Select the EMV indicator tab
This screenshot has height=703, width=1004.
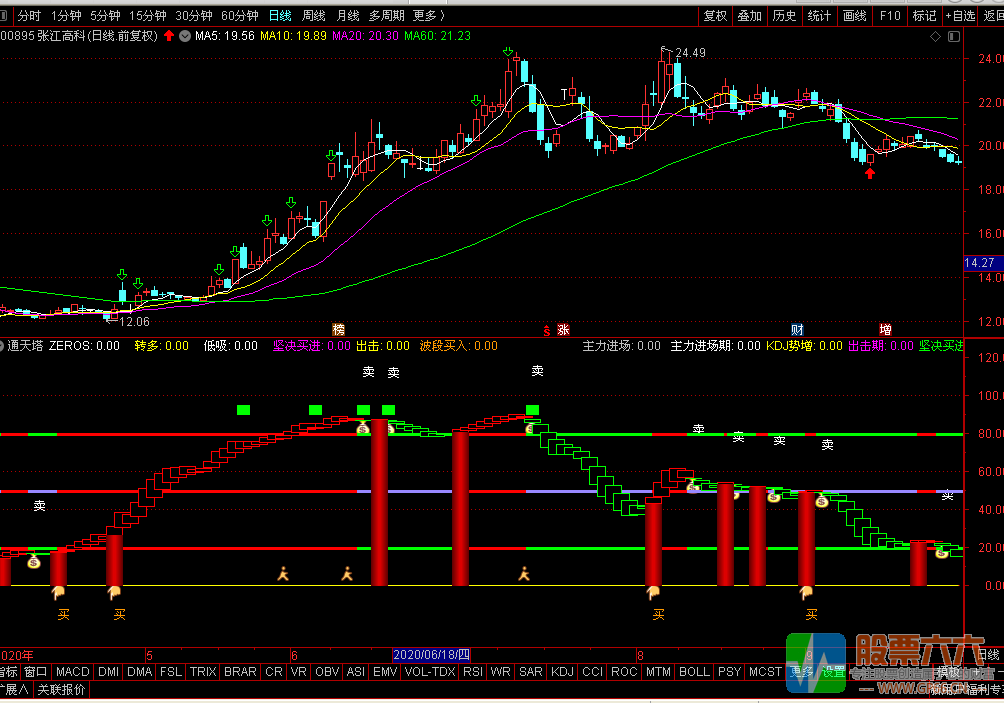(x=385, y=672)
